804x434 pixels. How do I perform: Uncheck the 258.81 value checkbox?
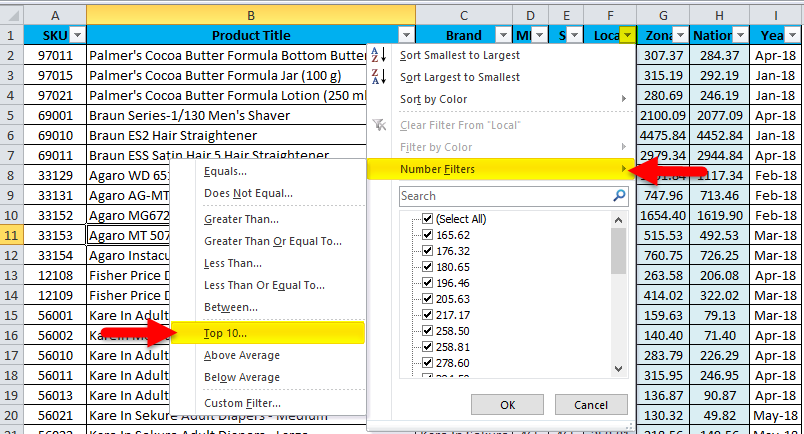coord(428,347)
